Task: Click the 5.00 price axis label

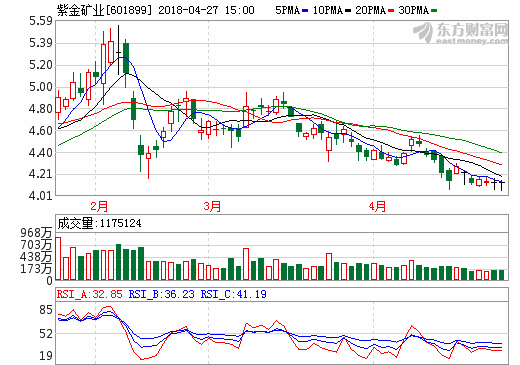Action: tap(41, 87)
